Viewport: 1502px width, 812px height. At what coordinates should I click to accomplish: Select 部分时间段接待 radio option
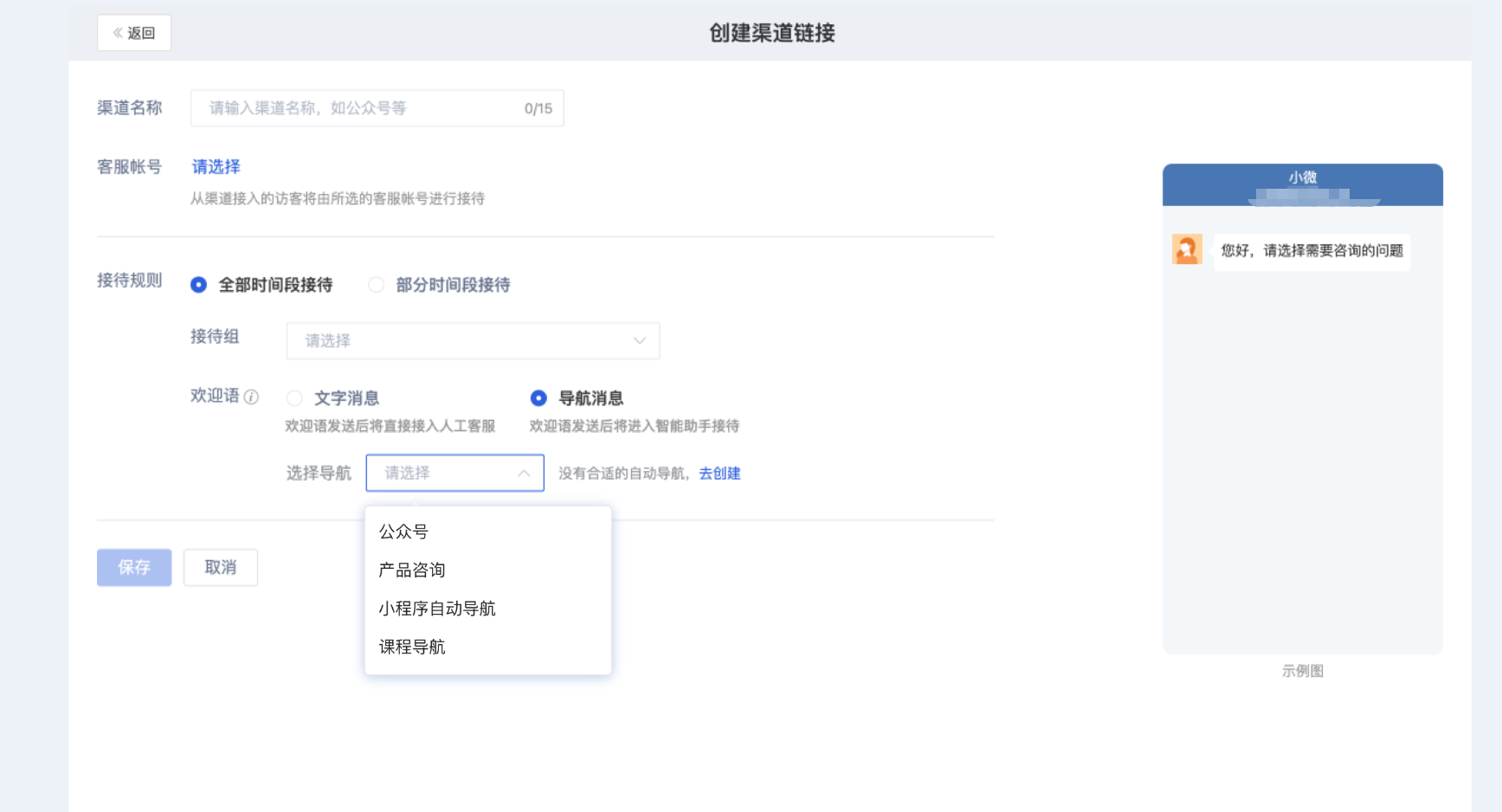click(439, 285)
